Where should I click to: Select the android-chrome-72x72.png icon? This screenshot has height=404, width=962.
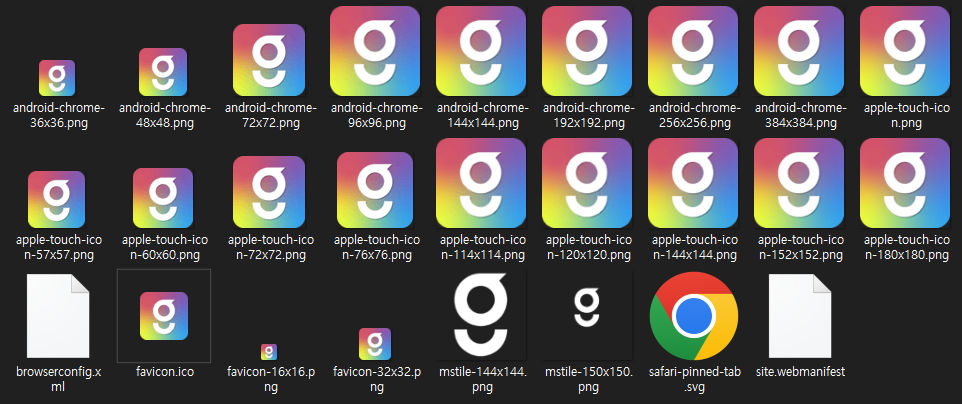point(269,60)
